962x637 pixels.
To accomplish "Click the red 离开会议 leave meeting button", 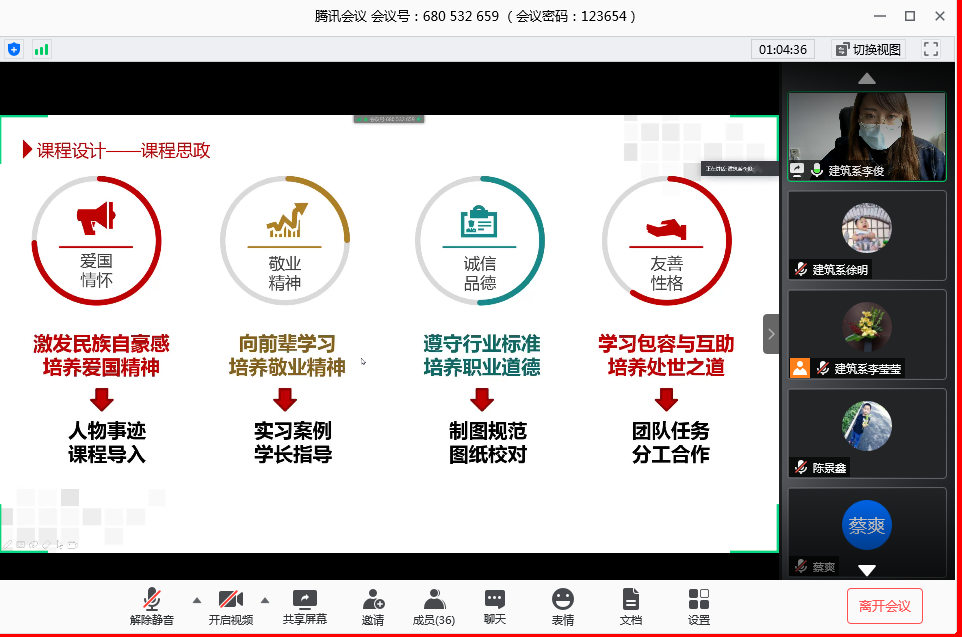I will coord(884,606).
